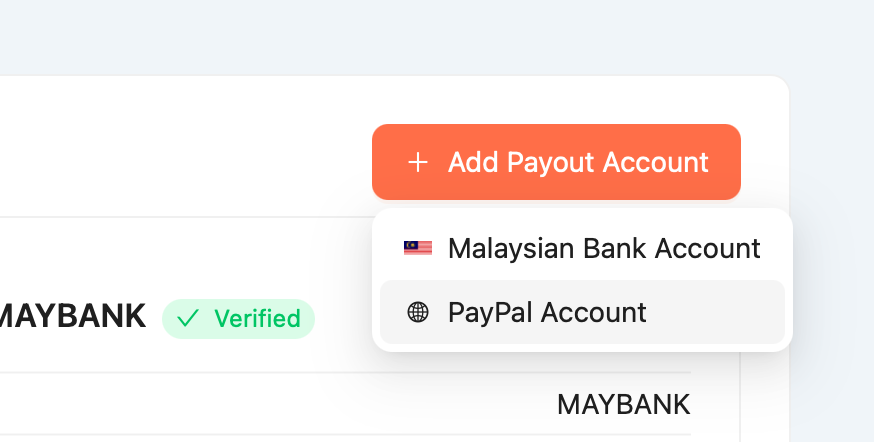Click the green checkmark icon in Verified badge
874x442 pixels.
[x=187, y=319]
